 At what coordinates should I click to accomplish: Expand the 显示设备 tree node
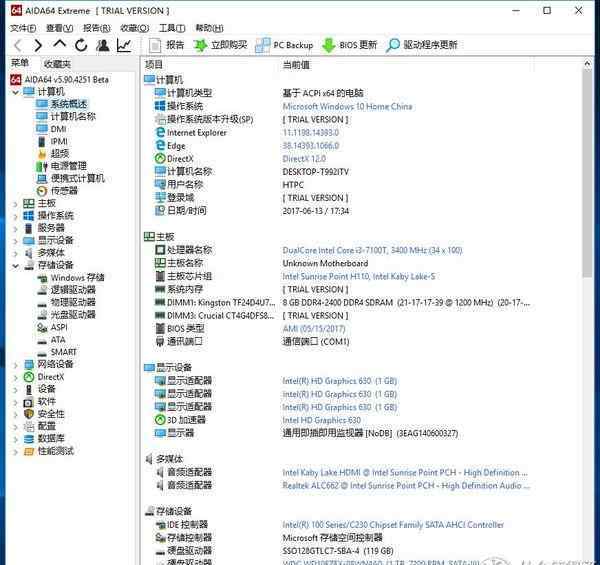pos(15,241)
